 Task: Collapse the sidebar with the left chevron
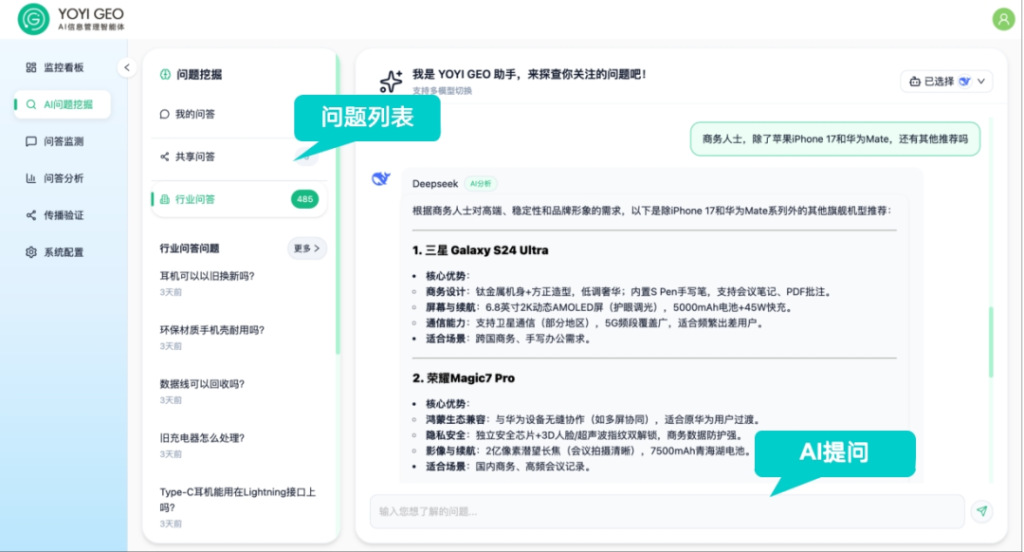click(x=126, y=67)
